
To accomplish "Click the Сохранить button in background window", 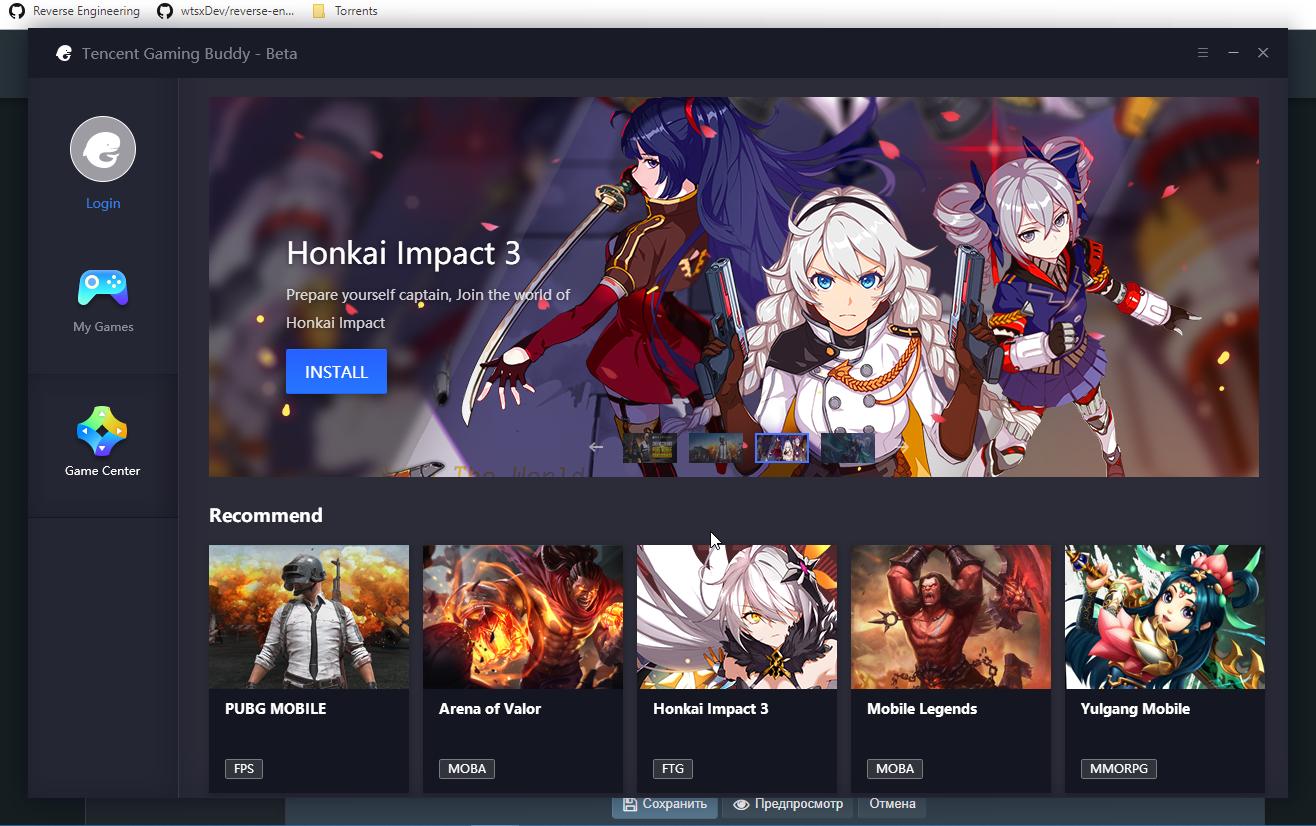I will [664, 804].
